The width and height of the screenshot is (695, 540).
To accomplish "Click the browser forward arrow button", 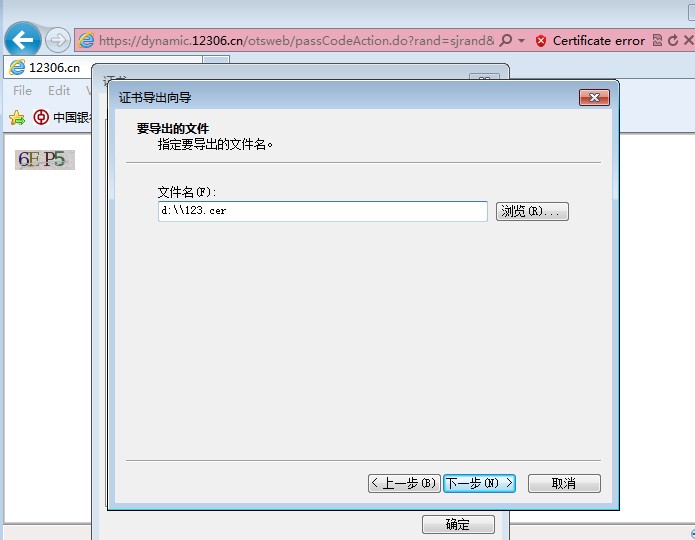I will pos(57,41).
